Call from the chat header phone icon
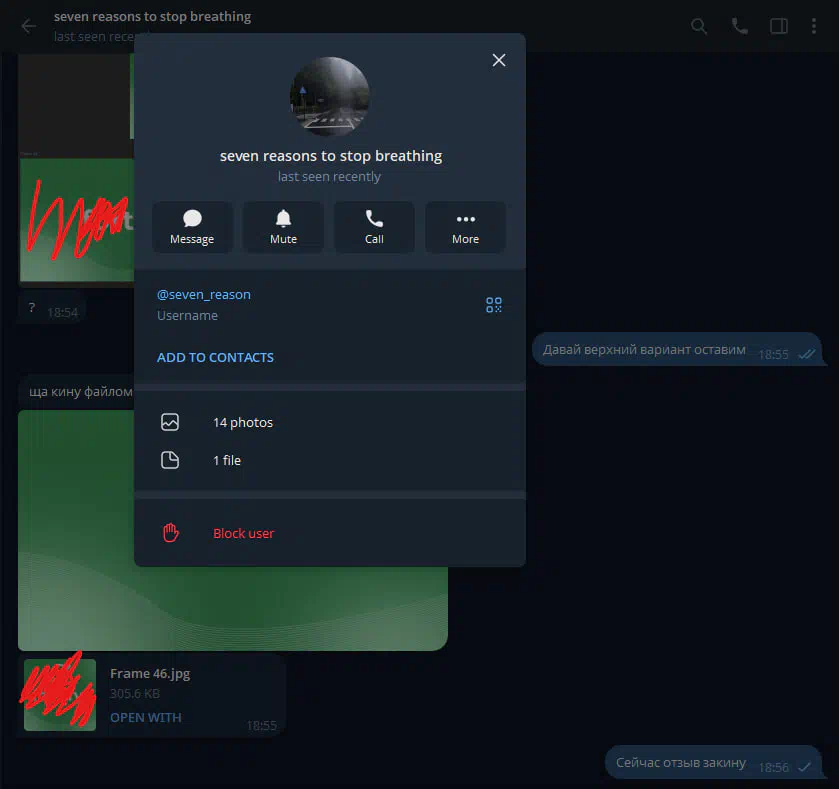 point(739,26)
